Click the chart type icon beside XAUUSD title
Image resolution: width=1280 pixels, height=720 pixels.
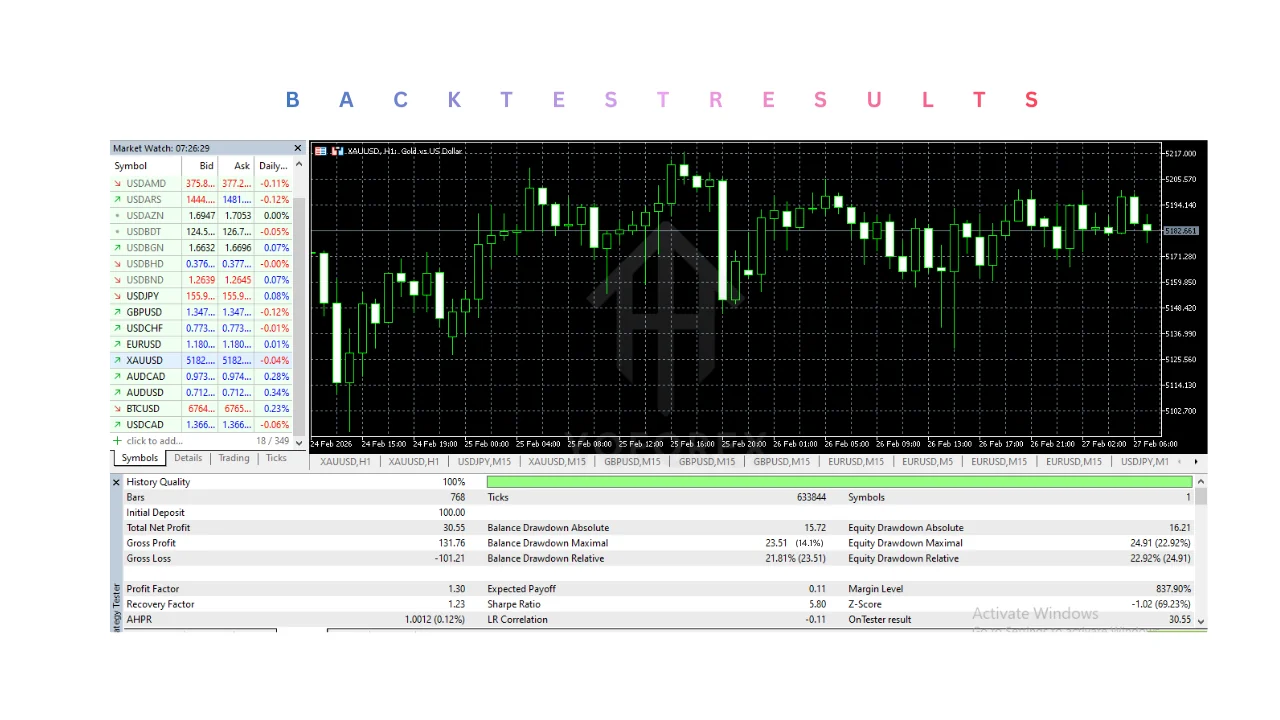[x=338, y=151]
